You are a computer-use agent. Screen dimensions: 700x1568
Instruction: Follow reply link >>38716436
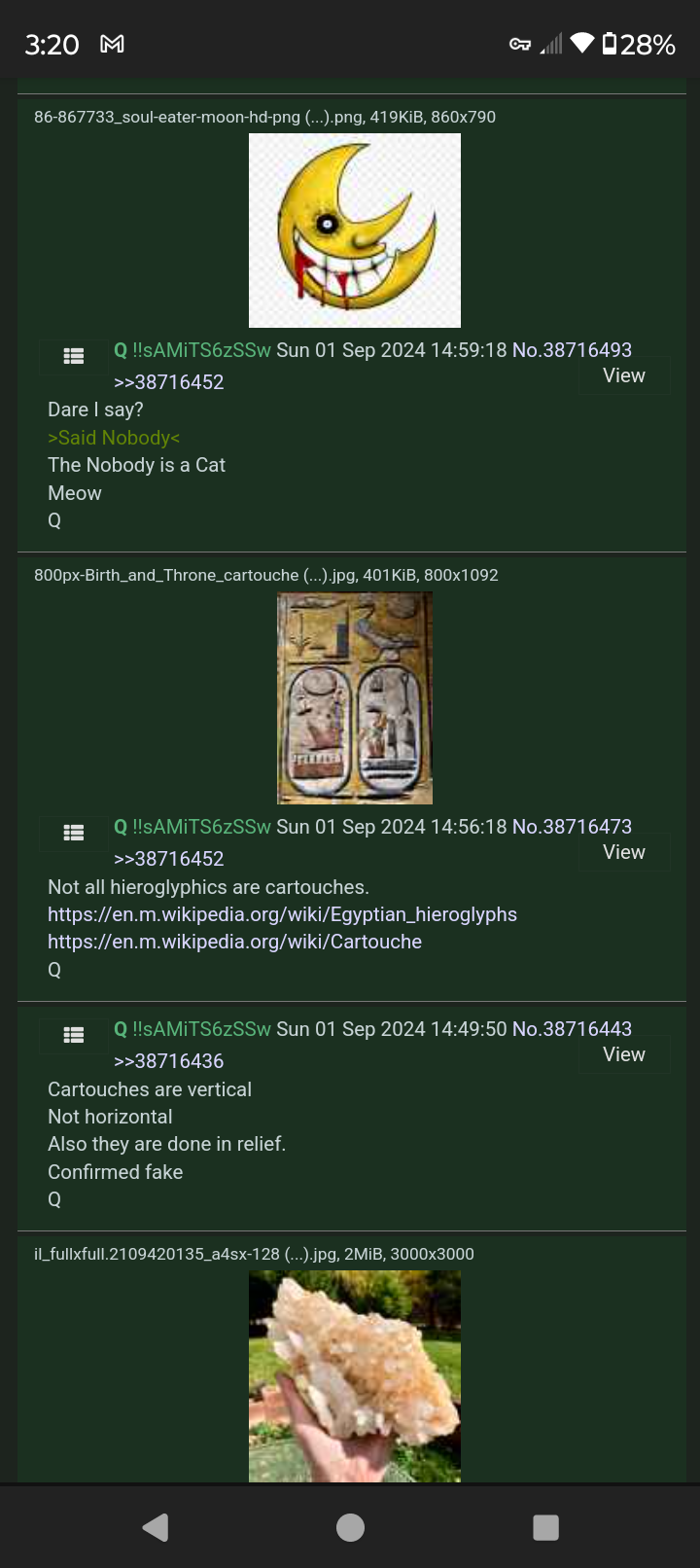click(169, 1061)
